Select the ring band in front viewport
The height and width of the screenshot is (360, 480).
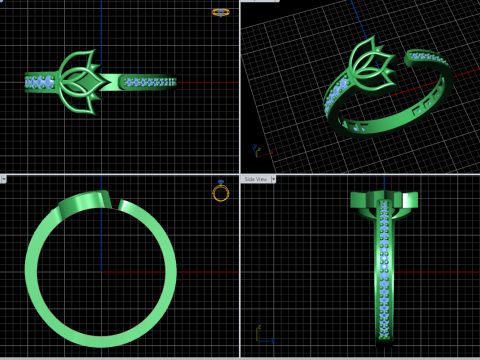point(101,269)
